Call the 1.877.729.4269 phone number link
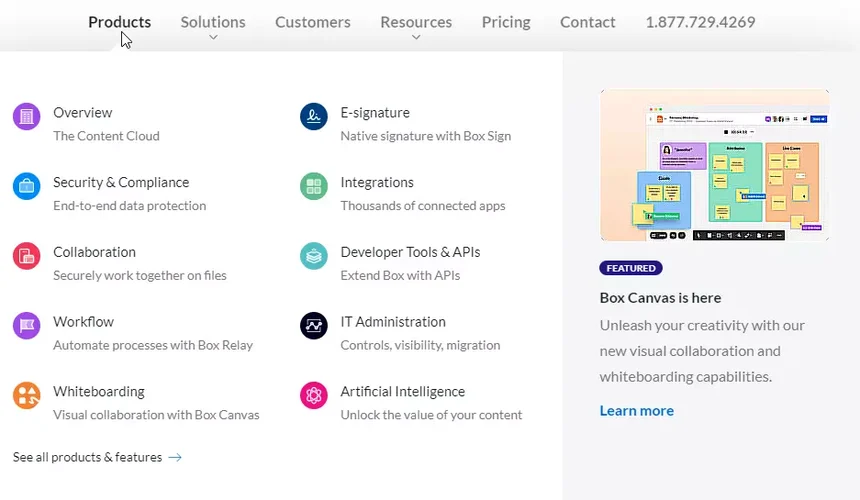Viewport: 860px width, 500px height. [x=700, y=22]
